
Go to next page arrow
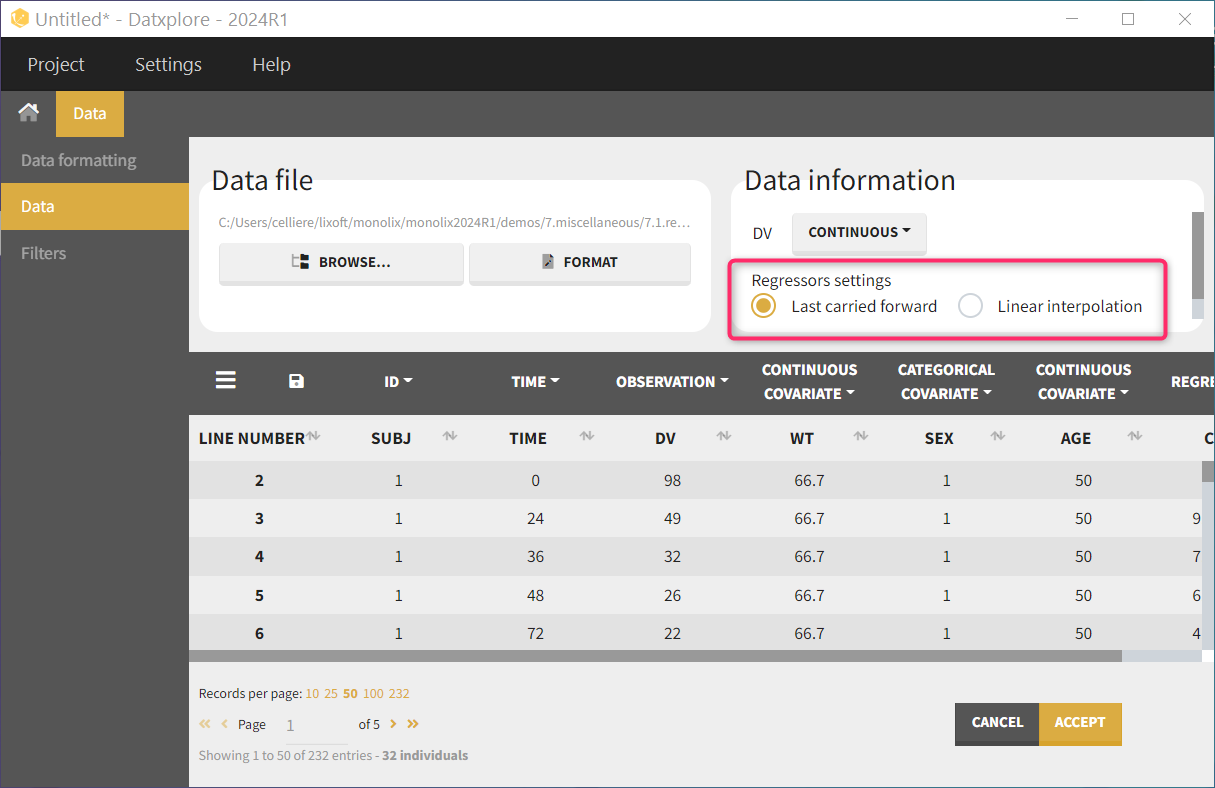(393, 724)
